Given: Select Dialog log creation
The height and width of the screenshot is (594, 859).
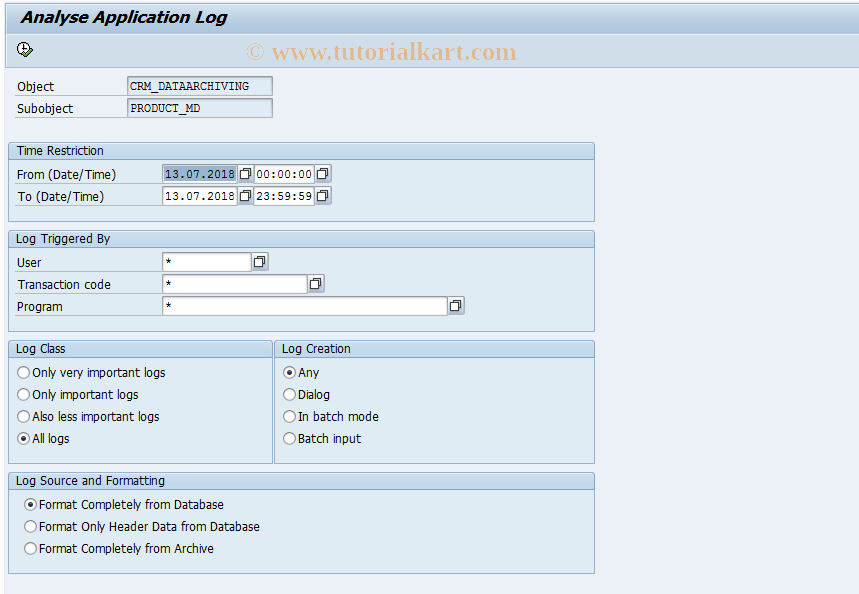Looking at the screenshot, I should 289,394.
